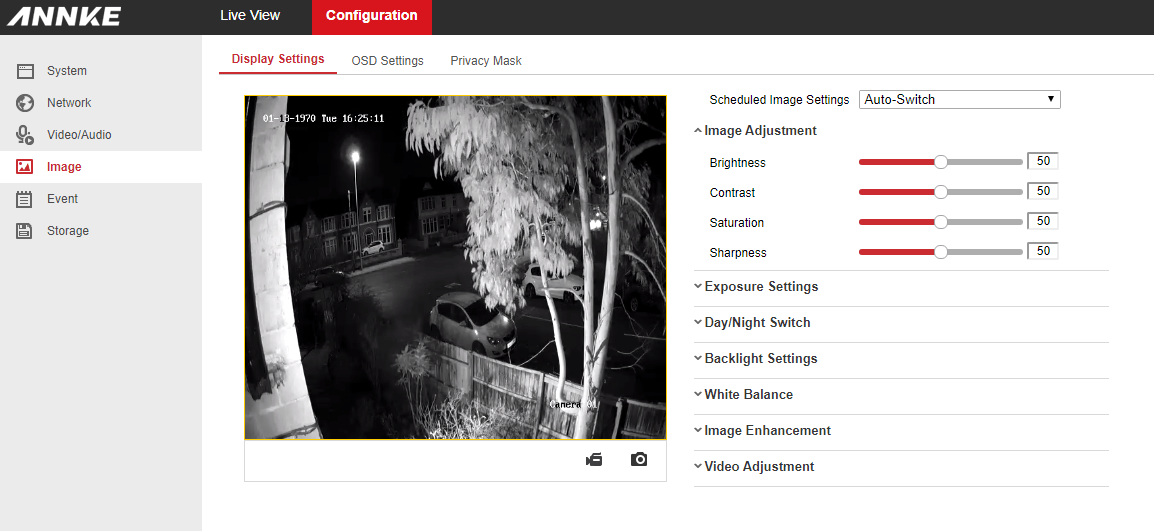Click the Contrast value input field
This screenshot has height=531, width=1154.
[1042, 191]
